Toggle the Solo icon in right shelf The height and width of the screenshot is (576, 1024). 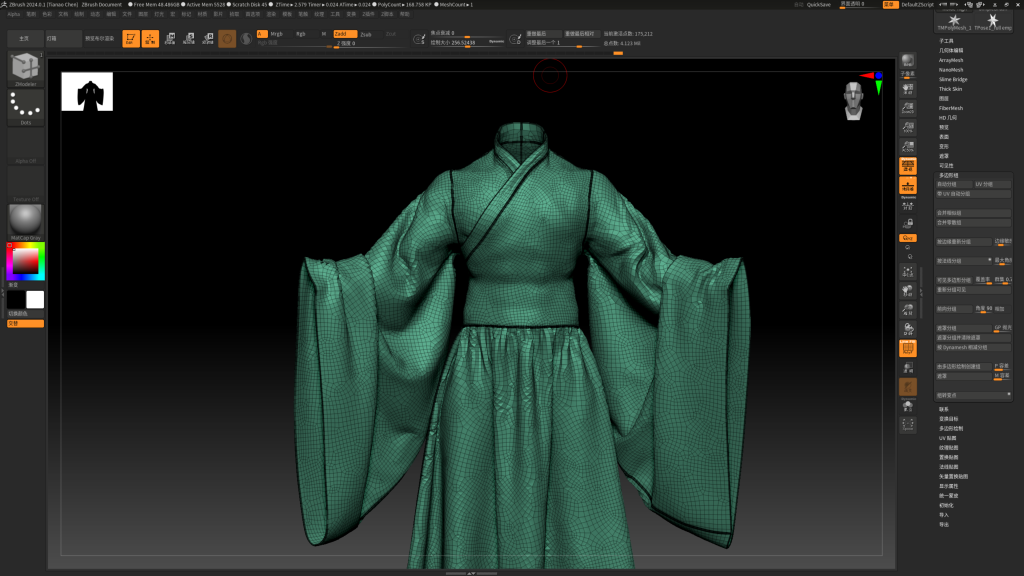pos(908,406)
